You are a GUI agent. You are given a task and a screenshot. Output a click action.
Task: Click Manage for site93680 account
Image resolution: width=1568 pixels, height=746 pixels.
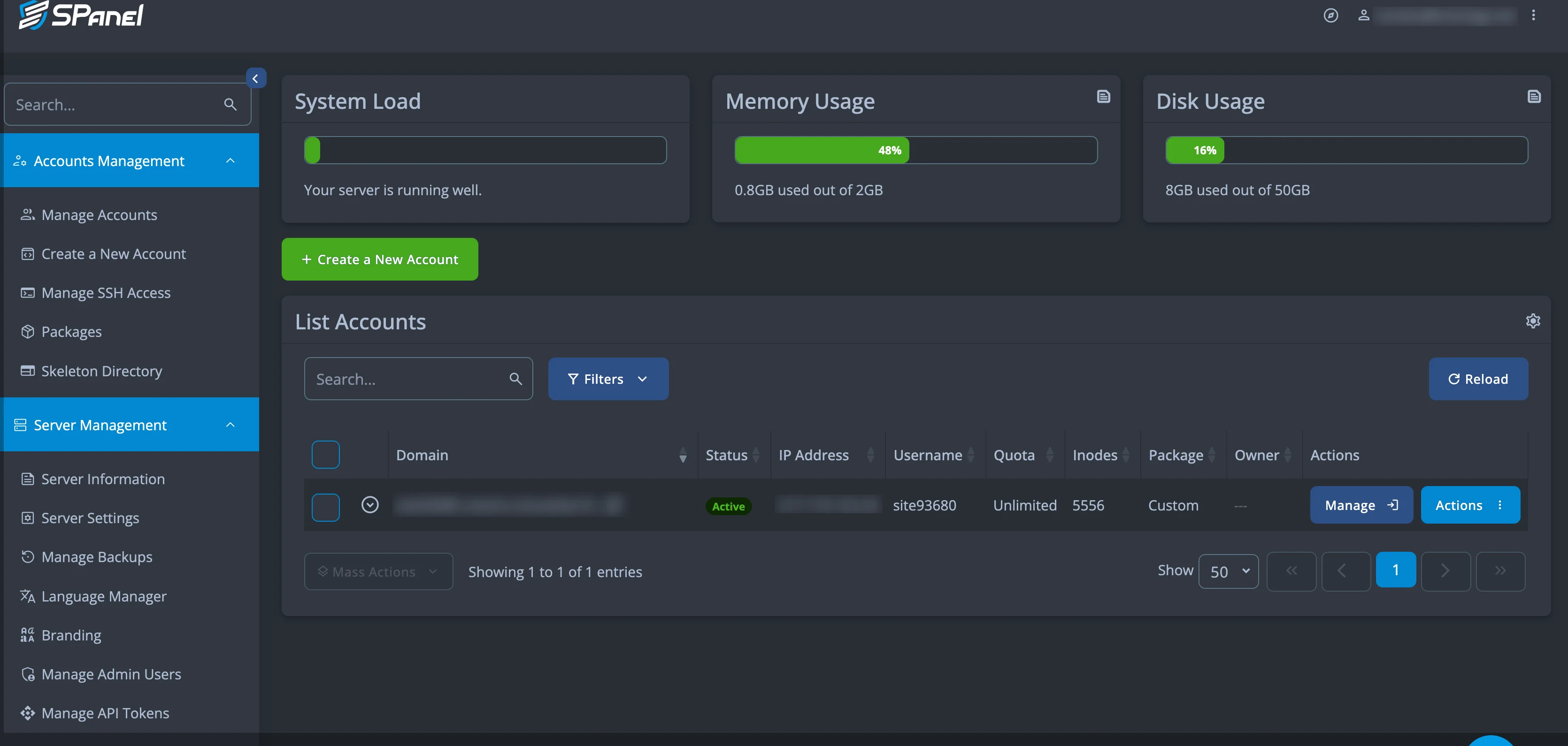coord(1361,505)
